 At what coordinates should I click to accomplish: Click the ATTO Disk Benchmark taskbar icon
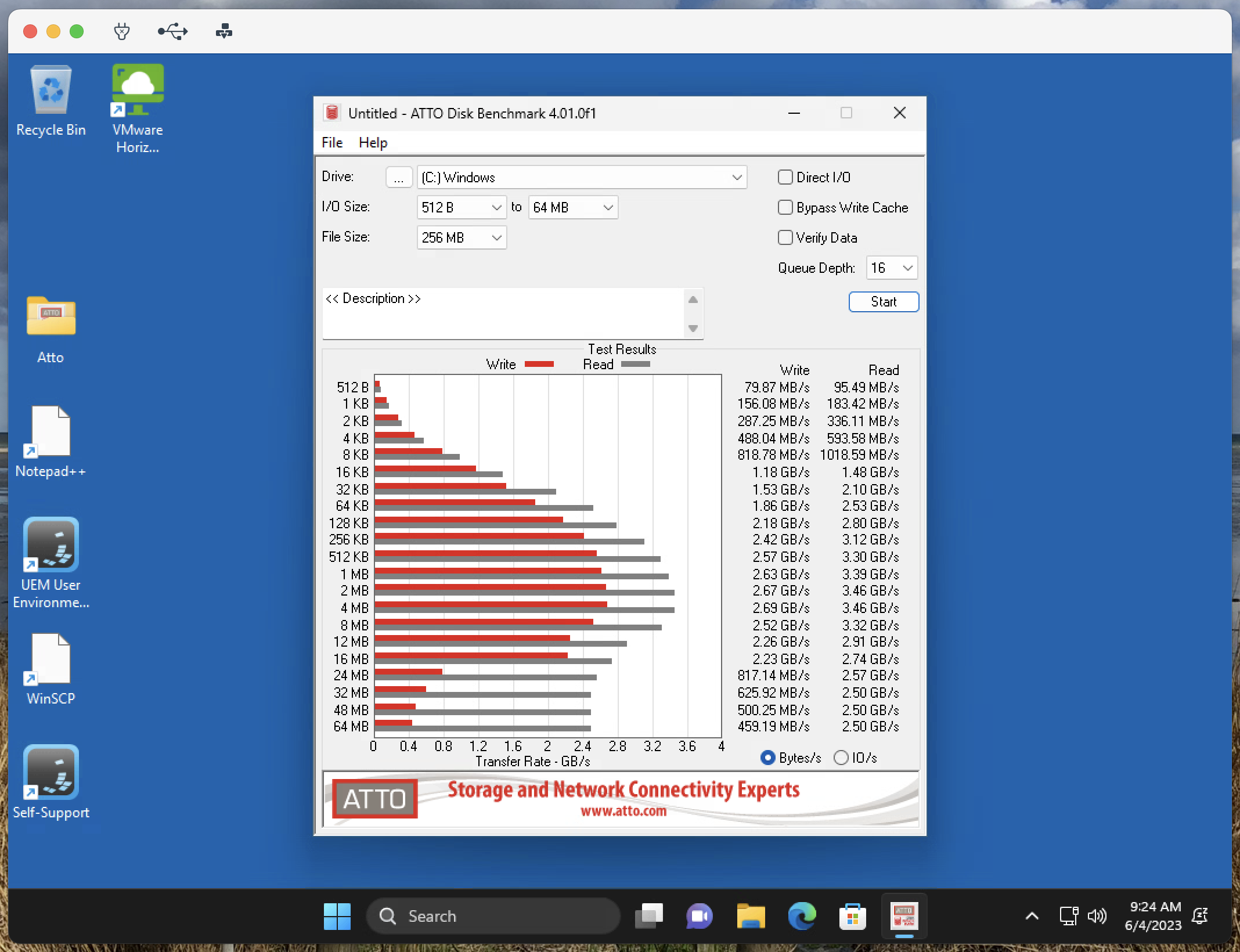click(x=904, y=916)
